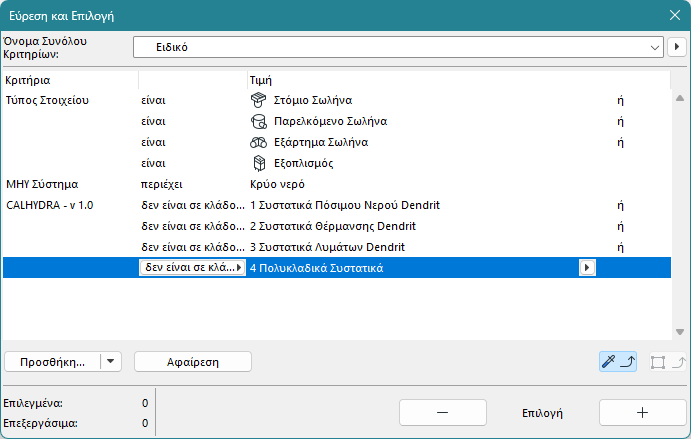Click the Προσθήκη... button
This screenshot has width=691, height=439.
52,362
